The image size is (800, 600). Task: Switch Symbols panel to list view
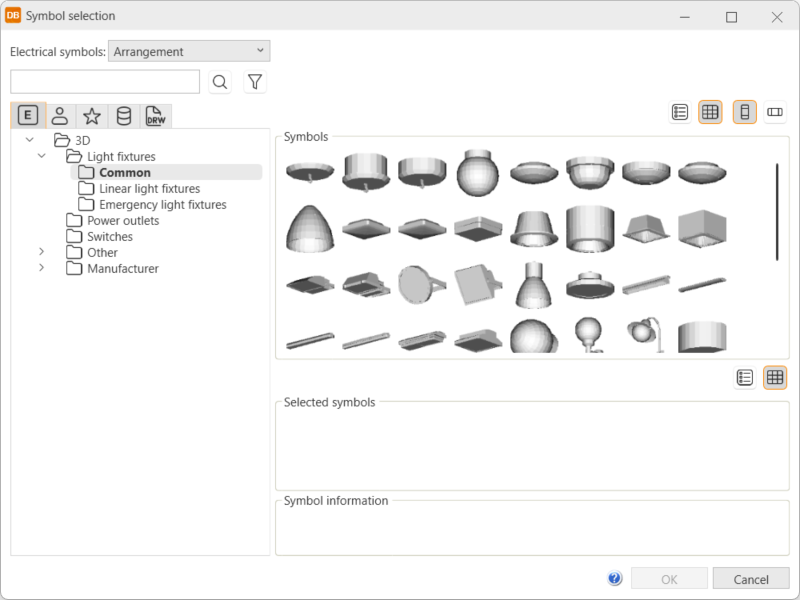point(680,112)
